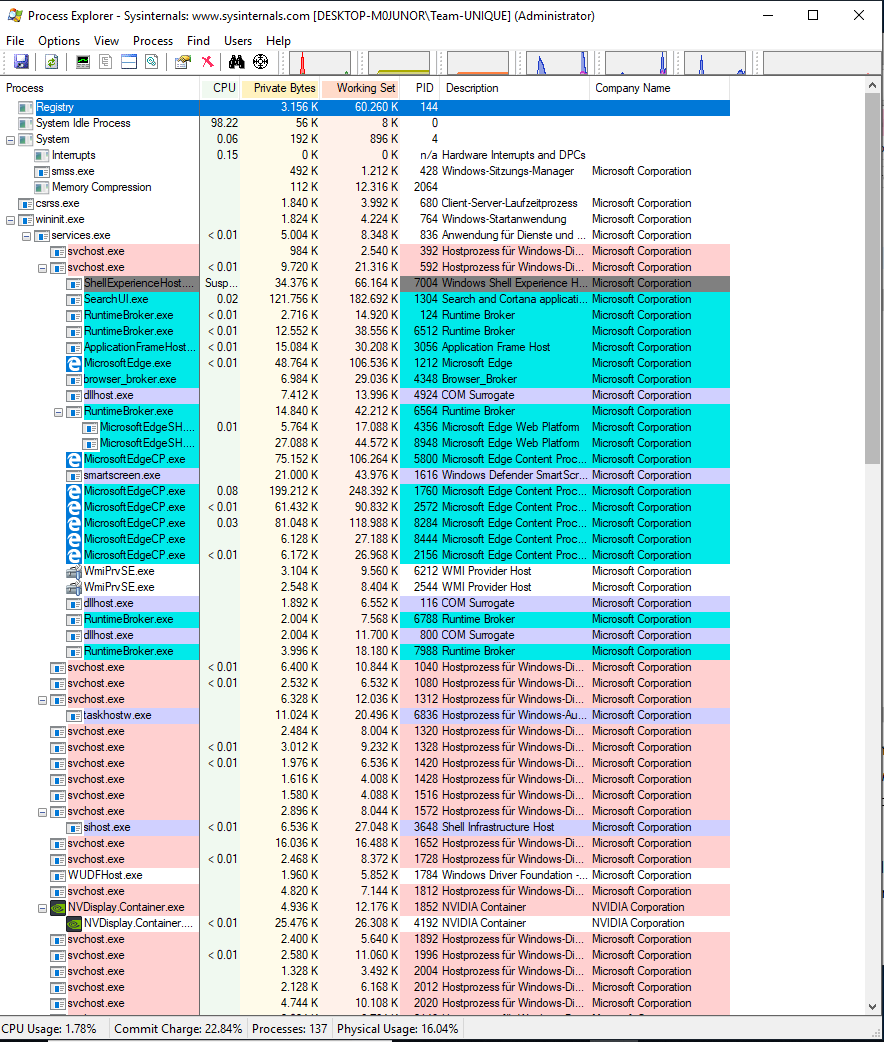Select the Registry process row
Viewport: 884px width, 1042px height.
coord(365,108)
